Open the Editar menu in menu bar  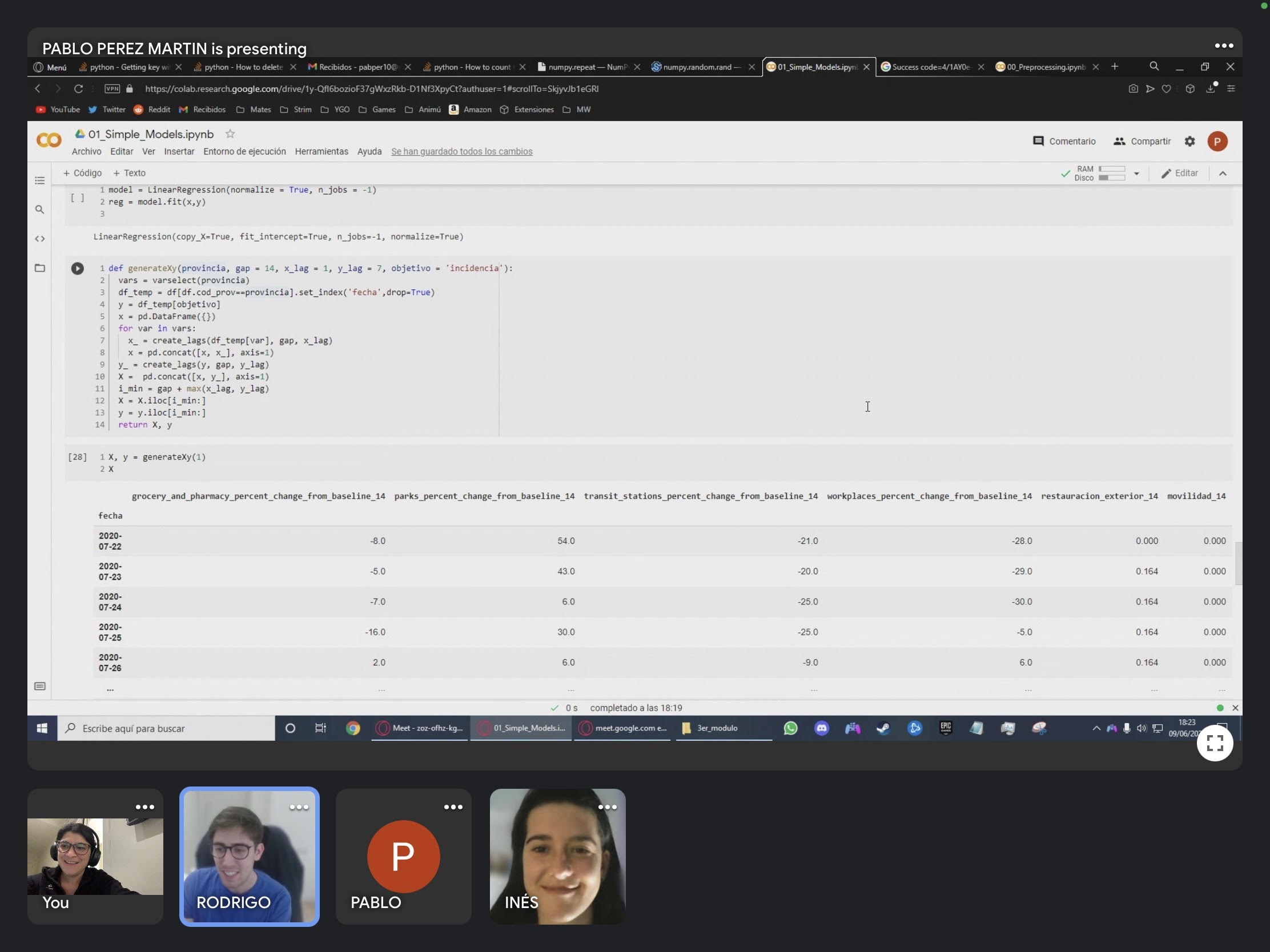click(122, 151)
